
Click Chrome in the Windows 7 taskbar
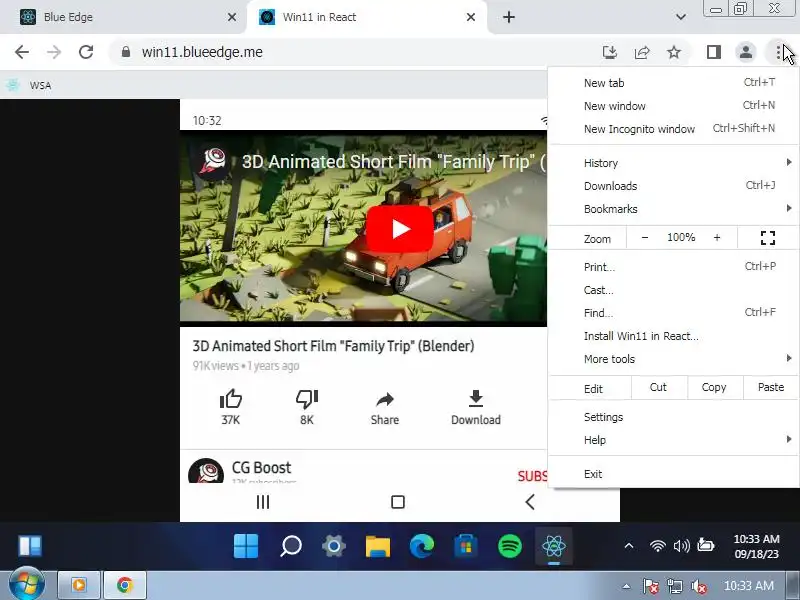pyautogui.click(x=125, y=585)
